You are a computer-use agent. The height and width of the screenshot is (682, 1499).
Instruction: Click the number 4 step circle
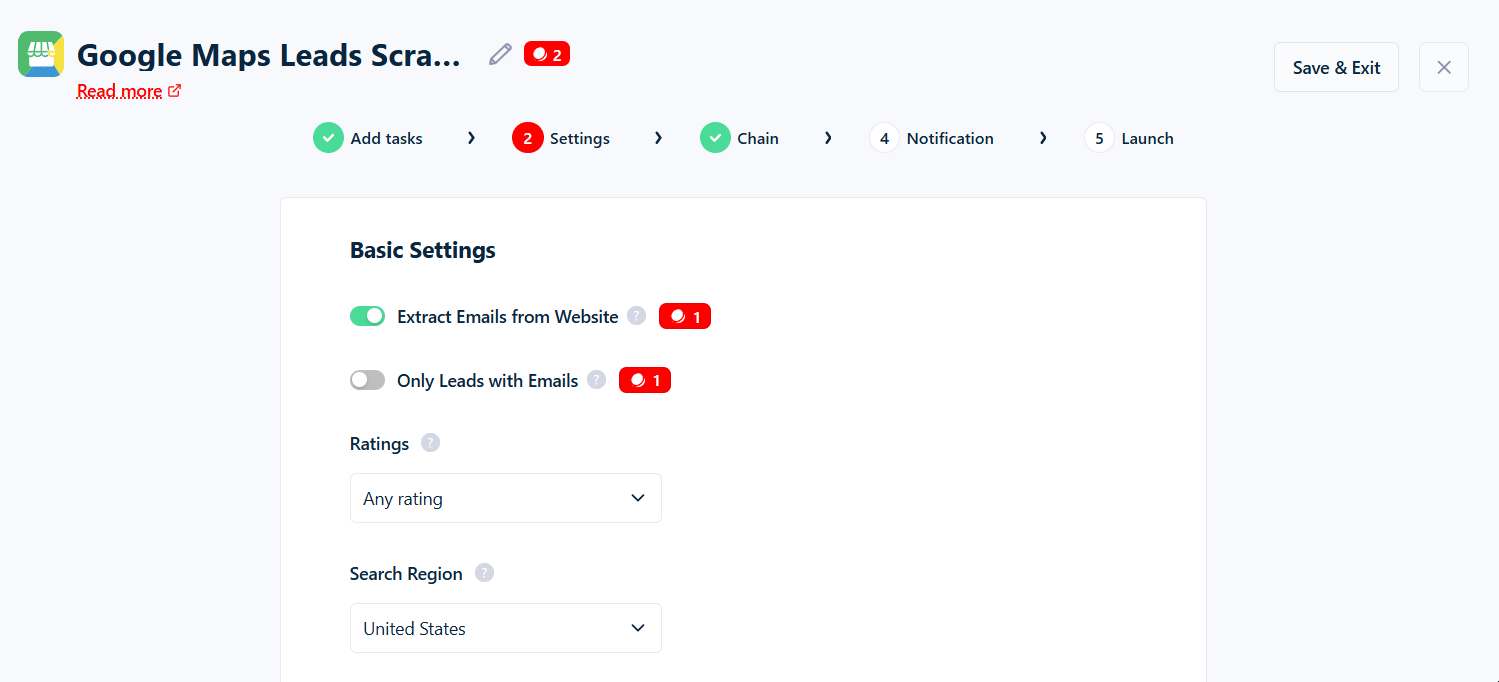pyautogui.click(x=884, y=138)
